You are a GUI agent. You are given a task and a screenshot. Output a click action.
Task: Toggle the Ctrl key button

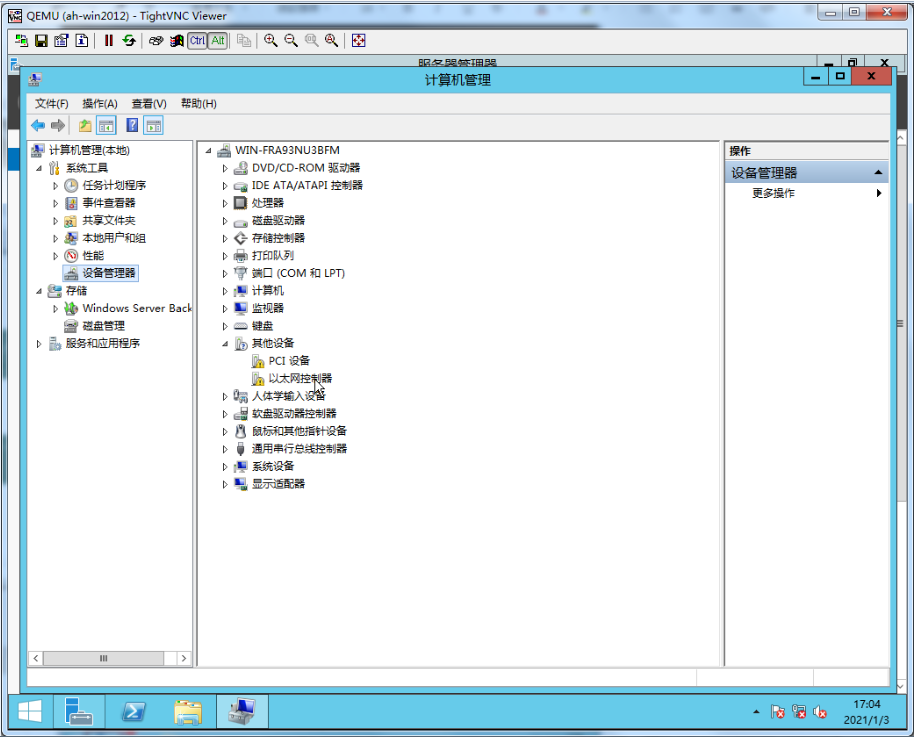pos(197,41)
